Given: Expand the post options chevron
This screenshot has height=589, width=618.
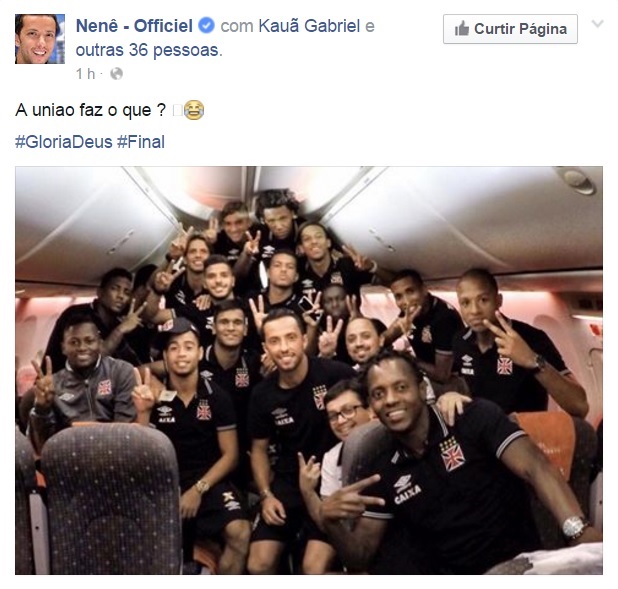Looking at the screenshot, I should (x=598, y=24).
